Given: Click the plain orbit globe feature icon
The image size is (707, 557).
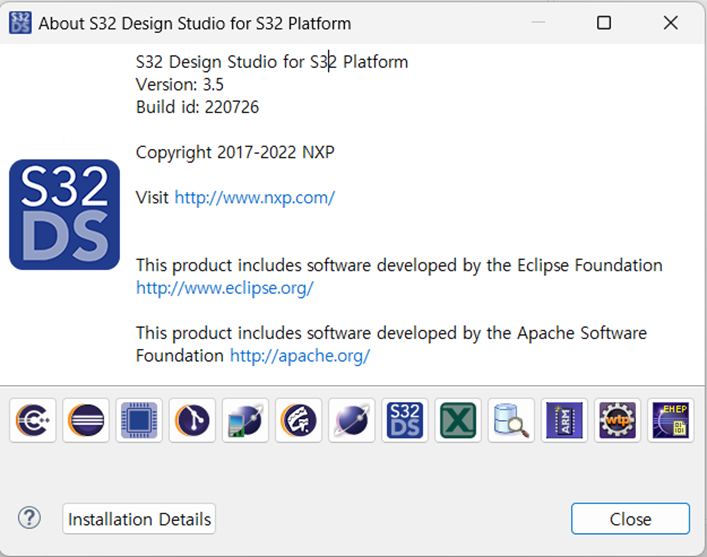Looking at the screenshot, I should (x=352, y=420).
